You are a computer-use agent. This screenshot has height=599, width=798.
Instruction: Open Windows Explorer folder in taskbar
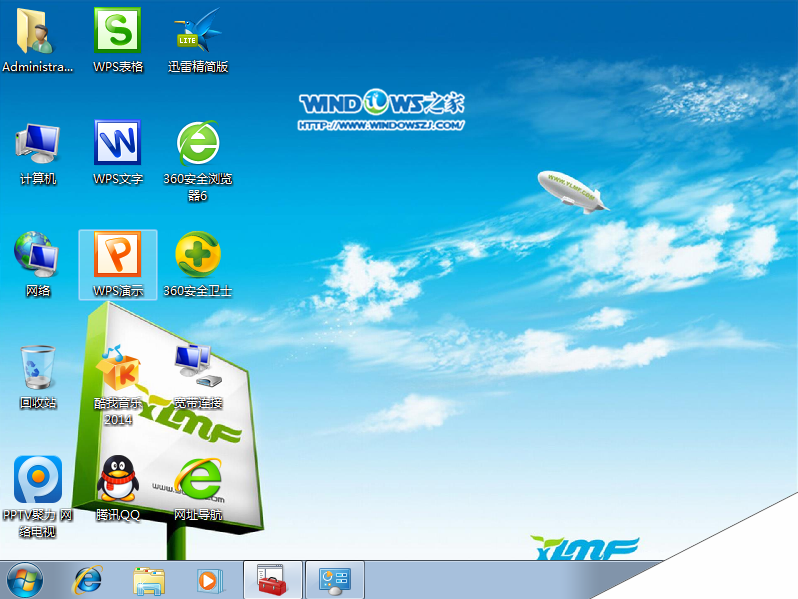(150, 579)
